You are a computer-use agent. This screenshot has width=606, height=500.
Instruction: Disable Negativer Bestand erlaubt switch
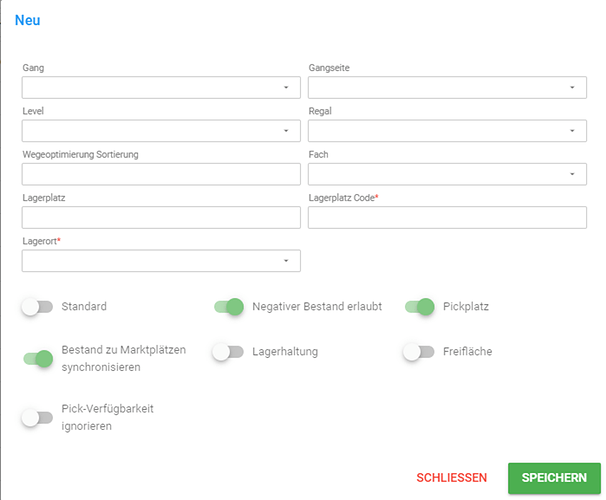(x=229, y=307)
